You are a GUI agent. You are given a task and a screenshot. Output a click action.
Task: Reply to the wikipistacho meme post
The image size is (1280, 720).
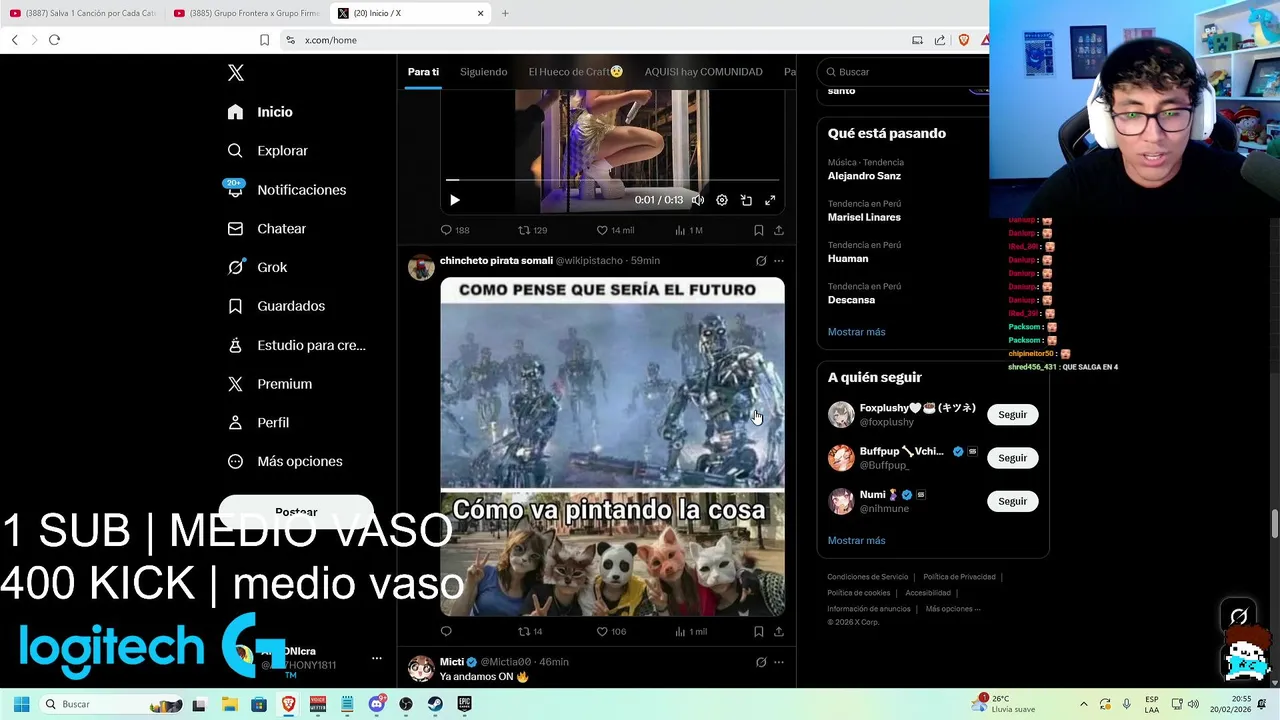446,632
